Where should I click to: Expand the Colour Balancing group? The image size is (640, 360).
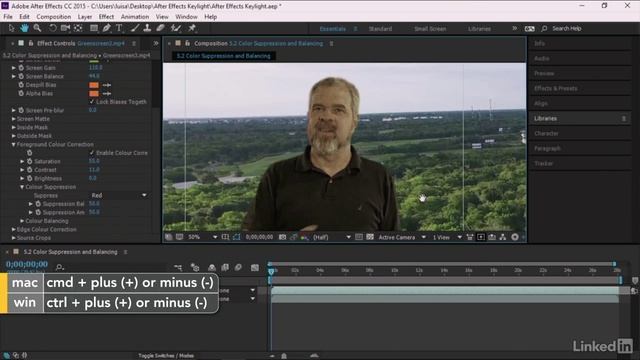(22, 221)
